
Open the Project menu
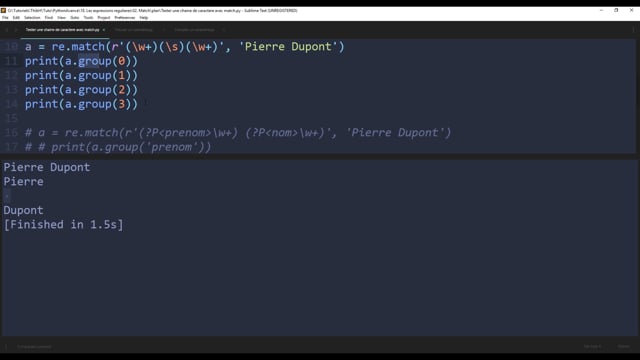click(x=104, y=18)
